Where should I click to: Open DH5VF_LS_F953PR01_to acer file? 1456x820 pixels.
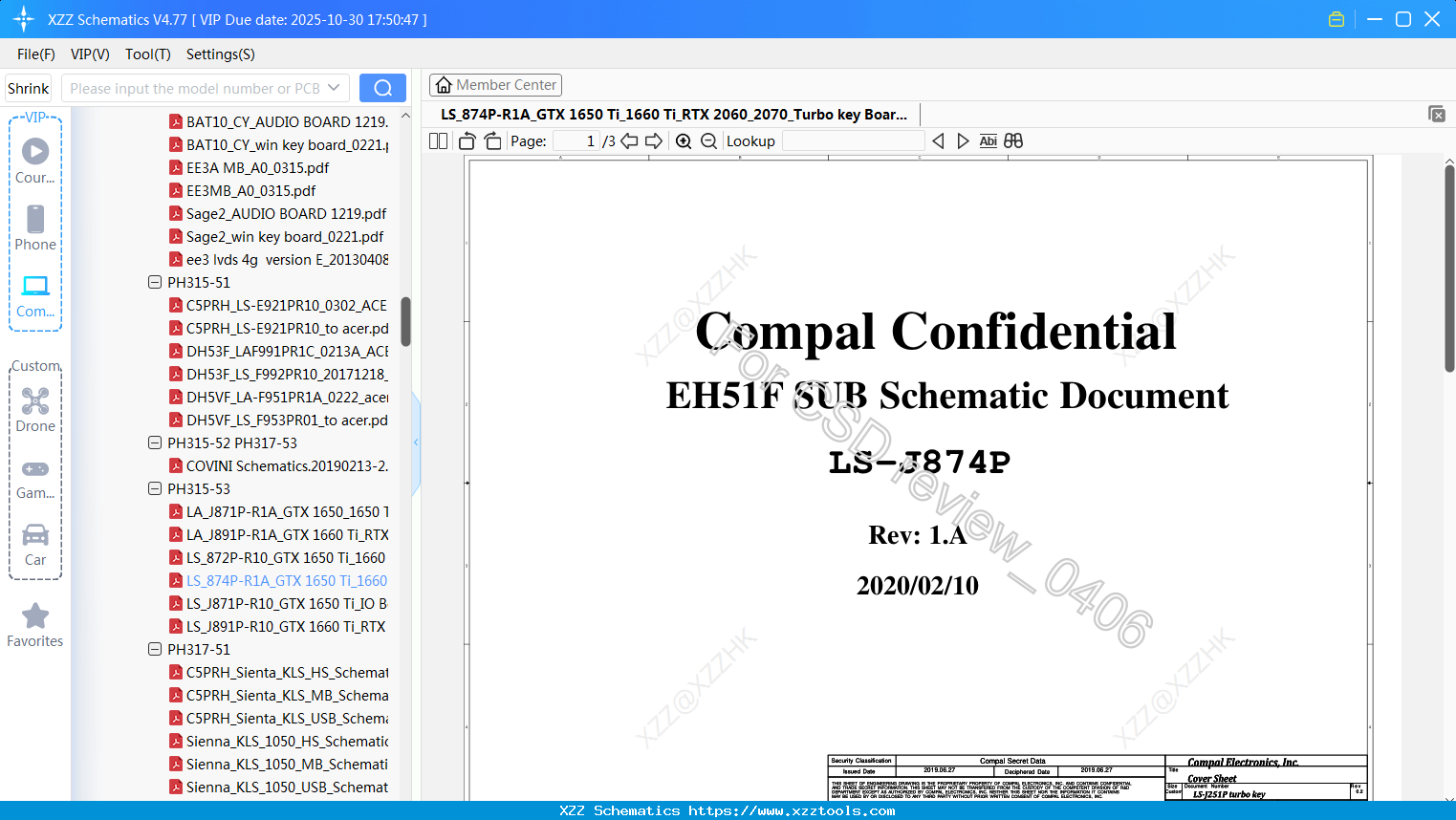coord(279,421)
